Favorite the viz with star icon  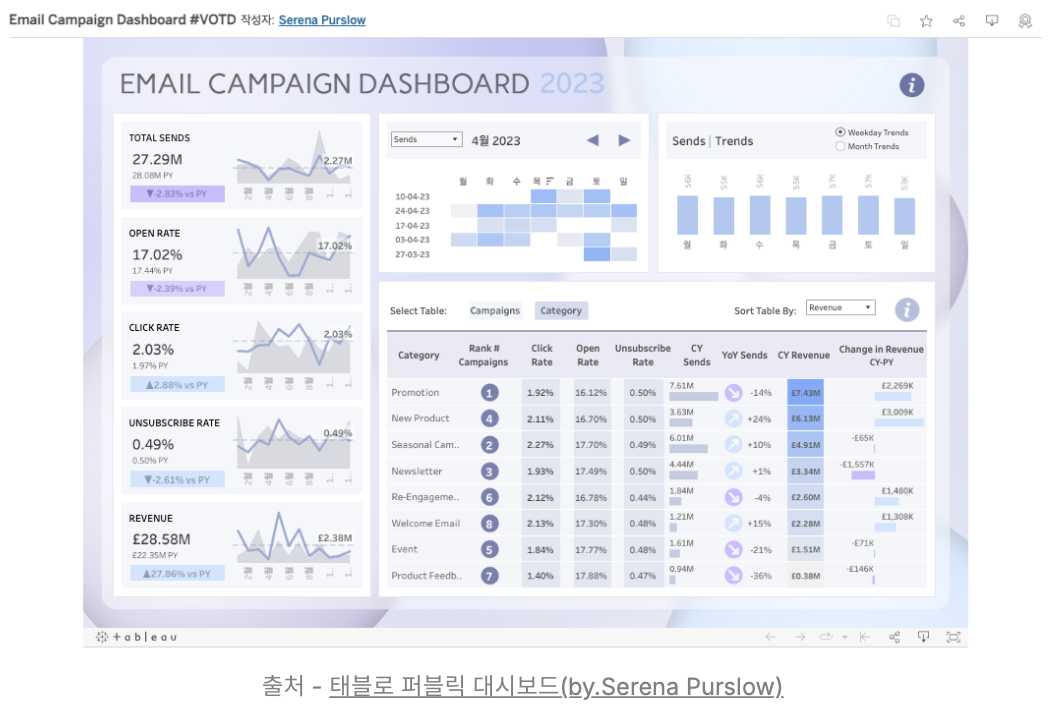[x=926, y=21]
